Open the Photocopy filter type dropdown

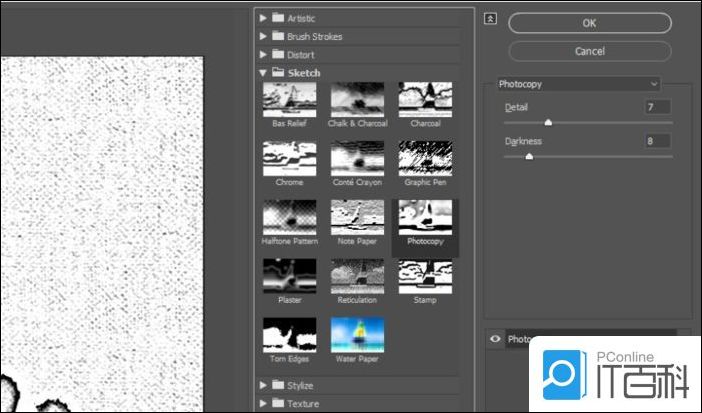578,84
